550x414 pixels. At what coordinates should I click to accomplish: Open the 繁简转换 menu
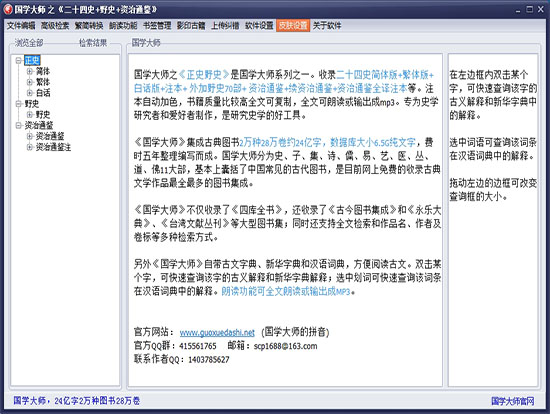89,26
